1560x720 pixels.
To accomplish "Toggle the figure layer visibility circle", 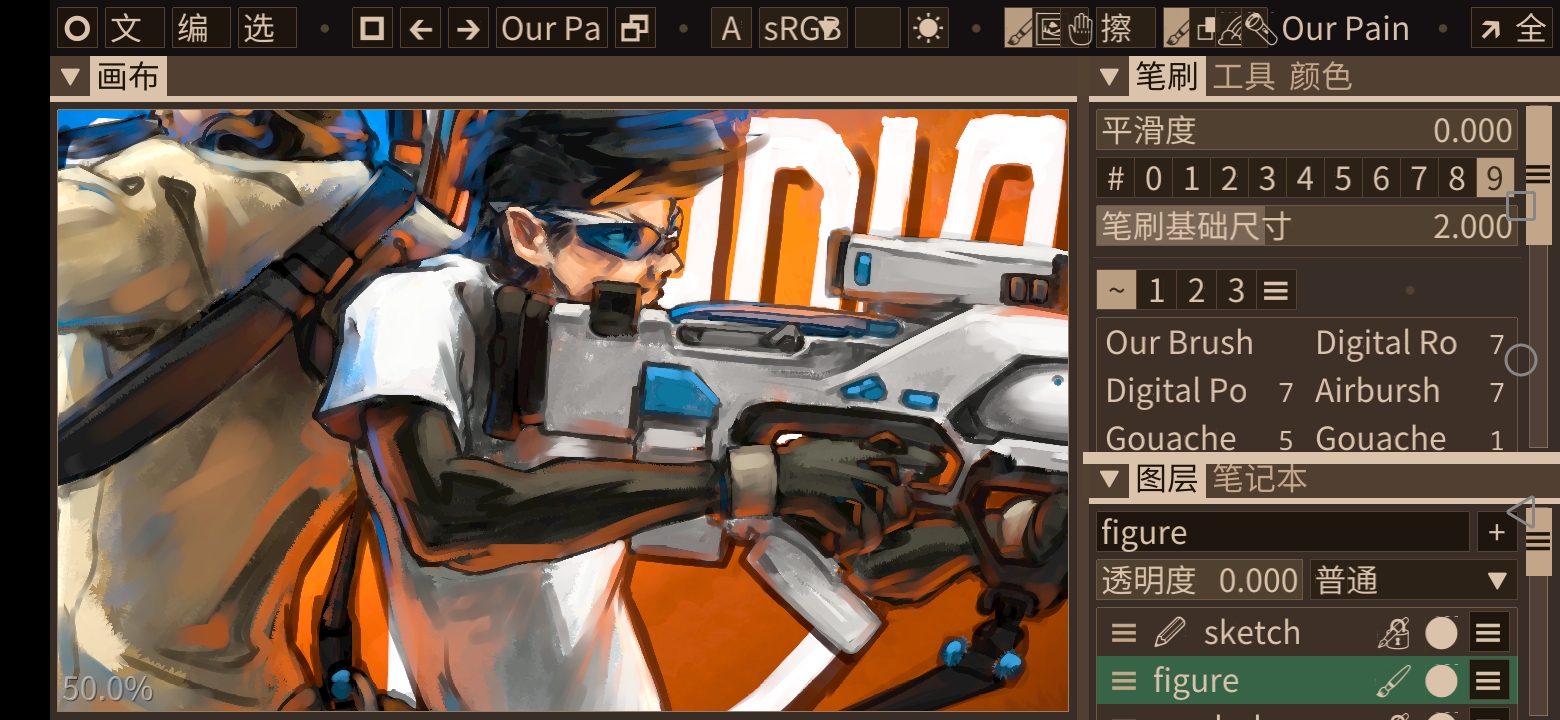I will click(x=1441, y=681).
